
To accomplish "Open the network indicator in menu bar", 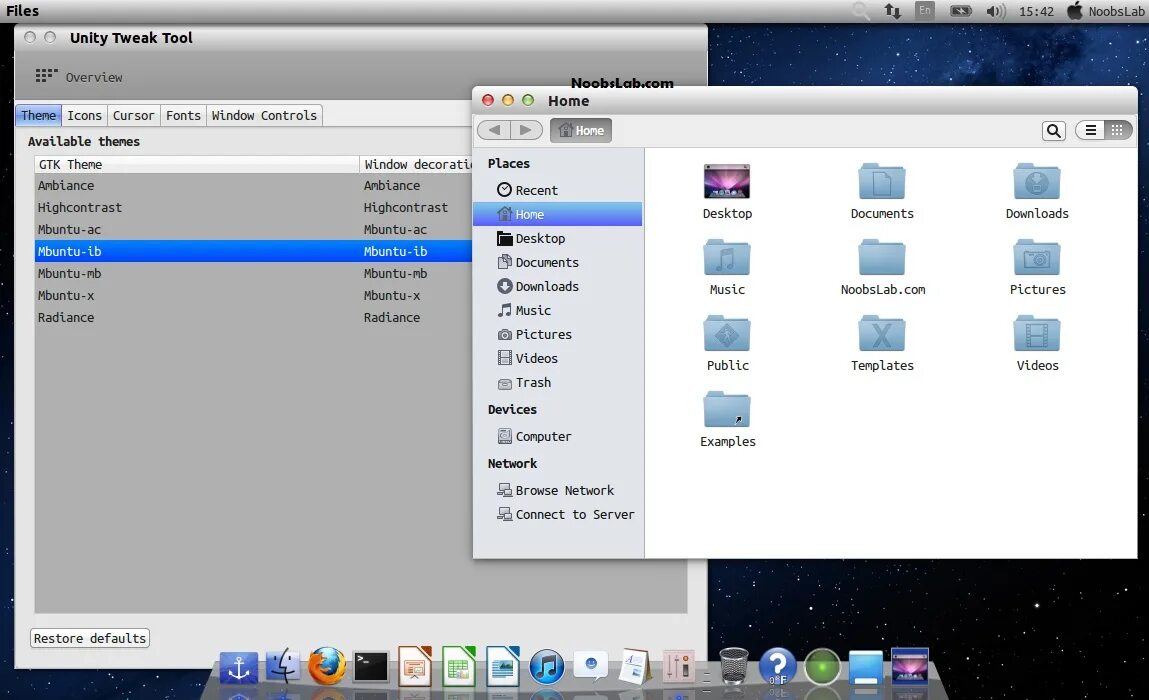I will point(892,11).
